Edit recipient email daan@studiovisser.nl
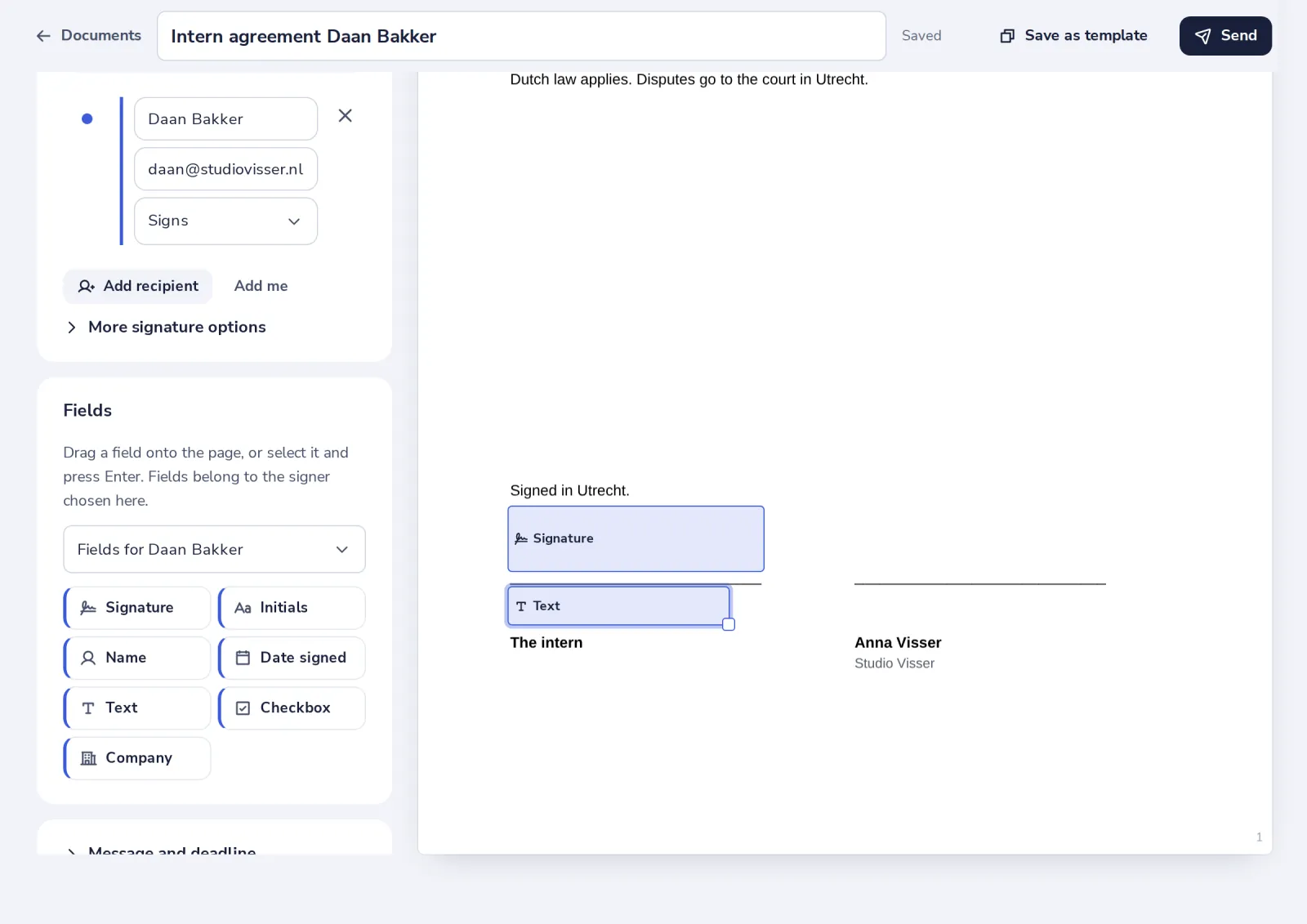This screenshot has height=924, width=1307. coord(225,169)
